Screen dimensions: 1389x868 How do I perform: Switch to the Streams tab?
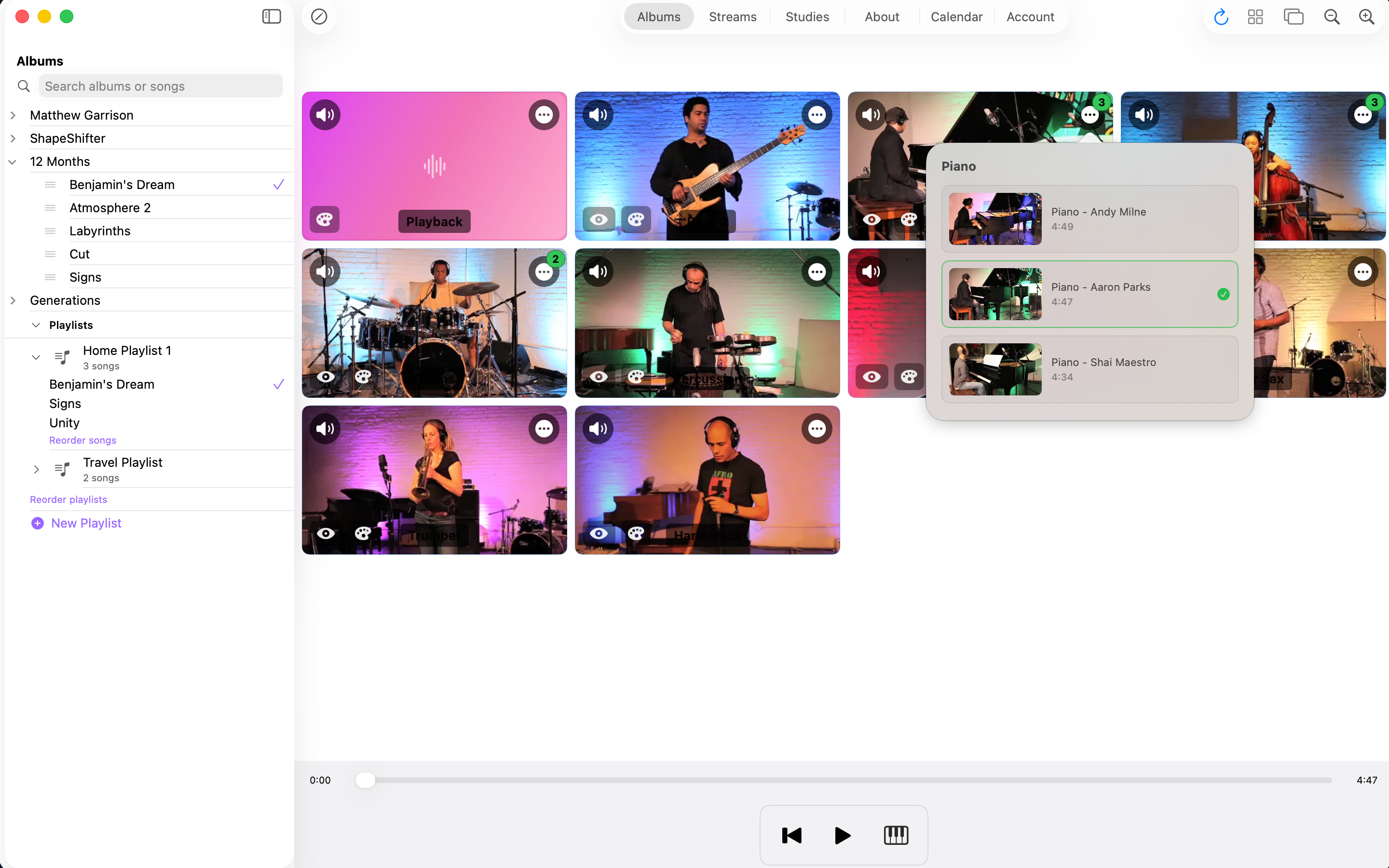point(733,17)
